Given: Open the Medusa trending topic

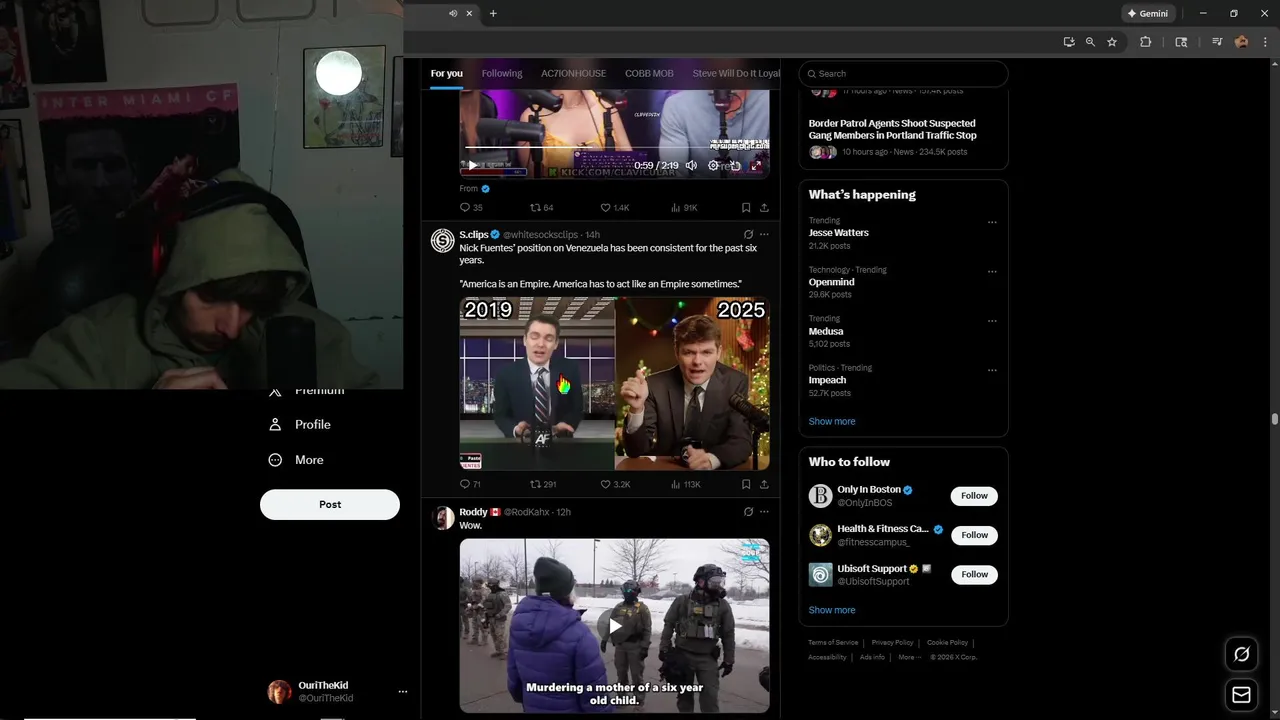Looking at the screenshot, I should pos(826,331).
